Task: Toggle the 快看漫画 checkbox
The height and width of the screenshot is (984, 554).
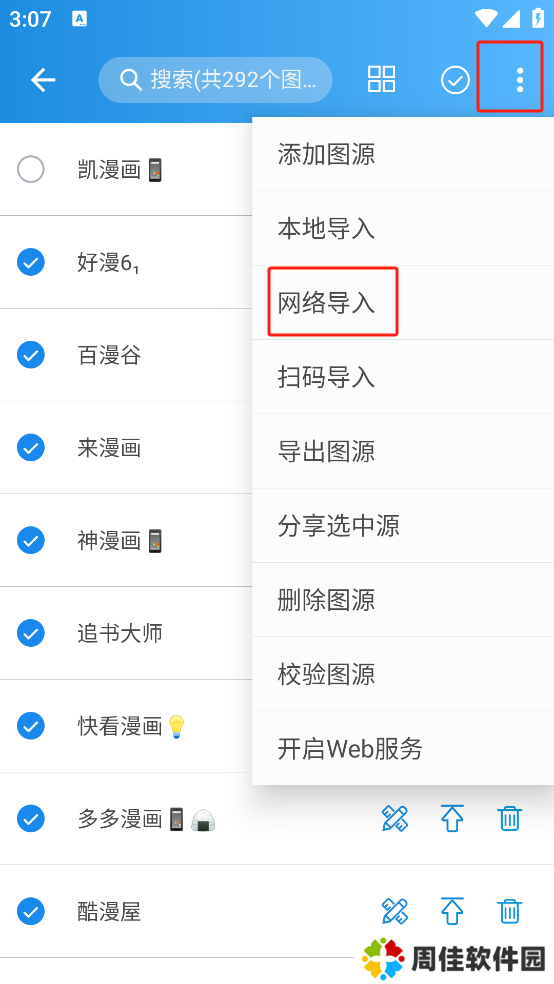Action: (31, 726)
